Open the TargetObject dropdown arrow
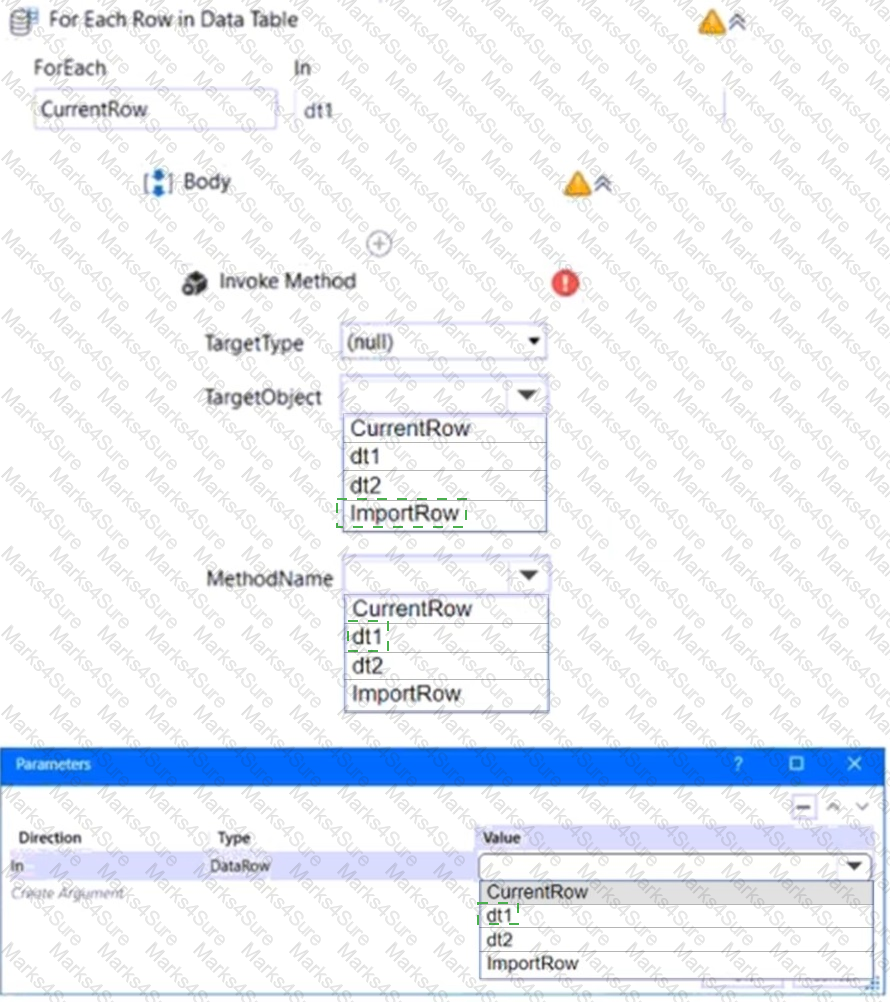 [526, 395]
